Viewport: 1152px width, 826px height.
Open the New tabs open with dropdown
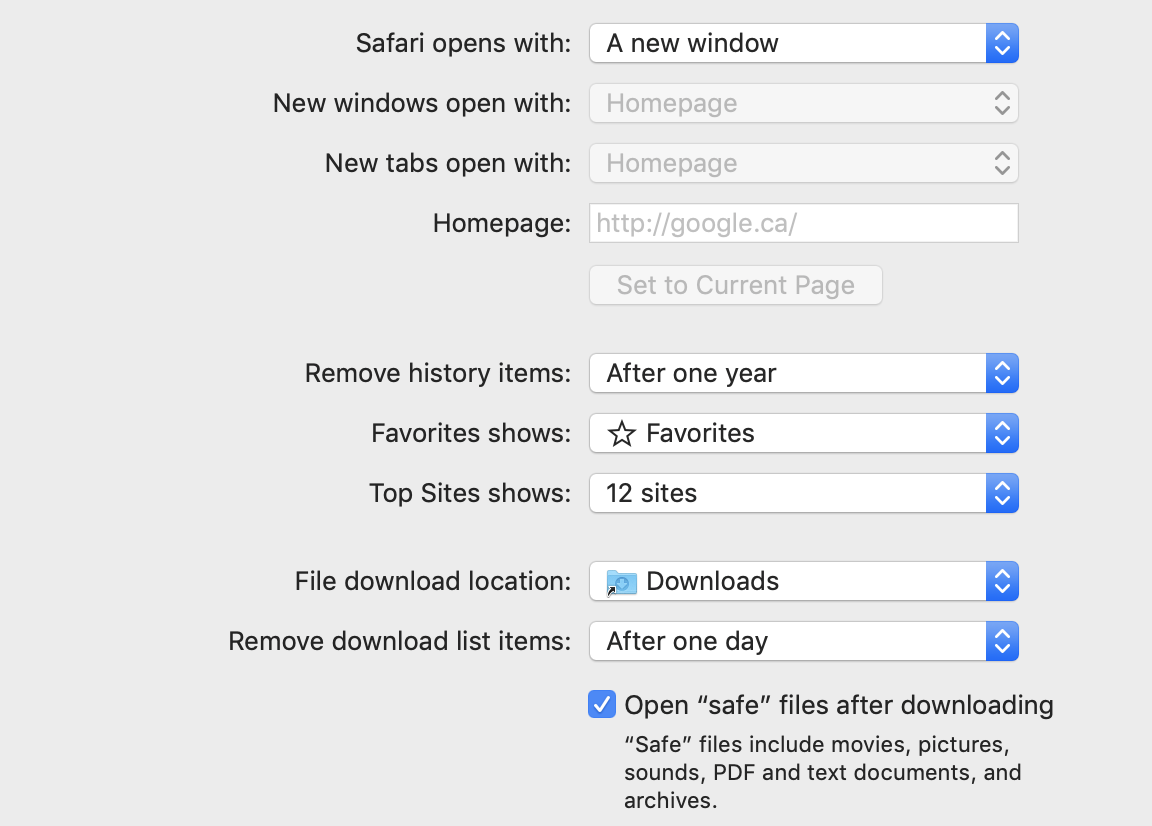(788, 163)
